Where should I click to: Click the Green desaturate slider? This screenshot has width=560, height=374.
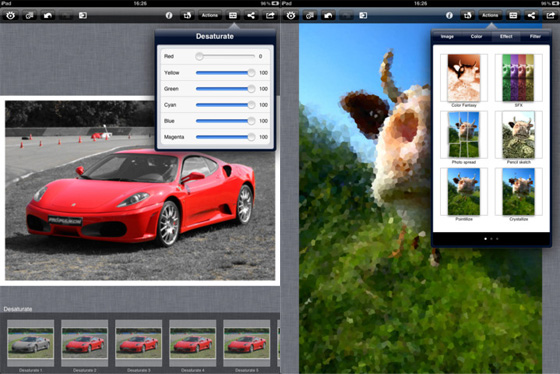pos(225,89)
